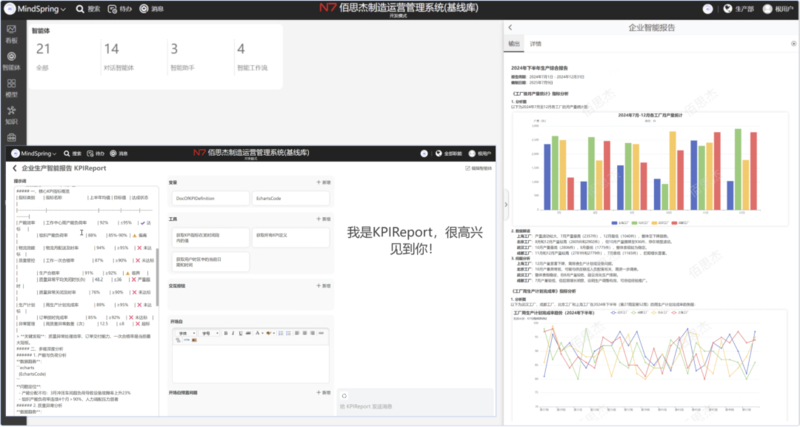Screen dimensions: 800x427
Task: Click 新增 next to 工具 section
Action: [324, 218]
